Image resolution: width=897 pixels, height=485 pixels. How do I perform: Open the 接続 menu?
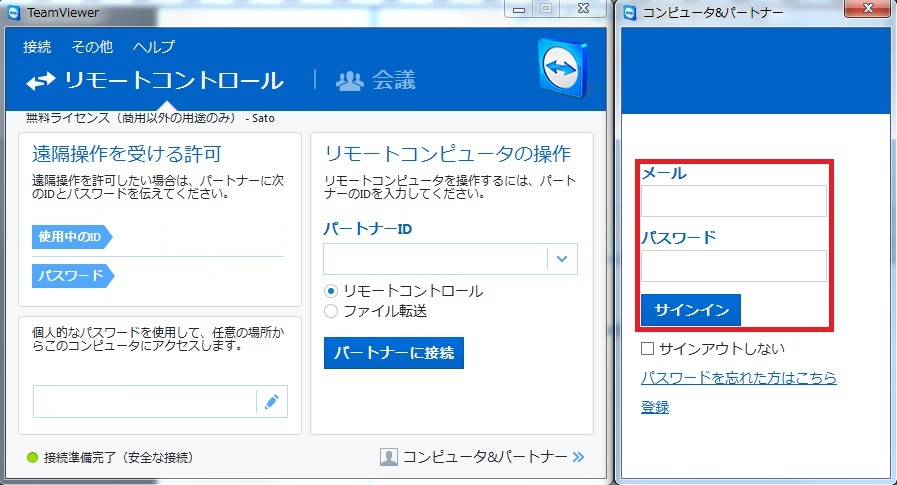pos(37,47)
